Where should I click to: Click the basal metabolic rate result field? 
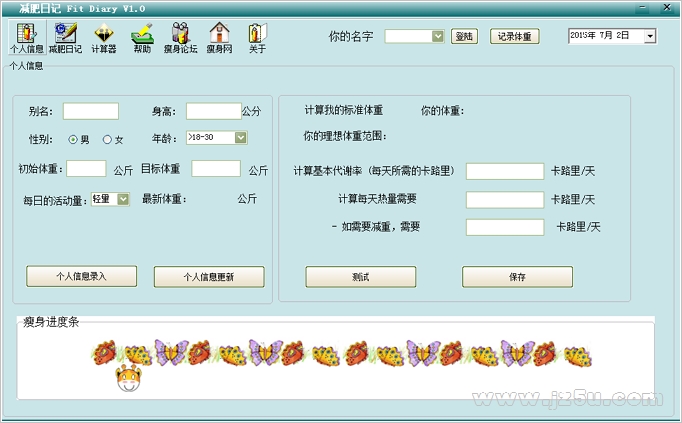(505, 171)
